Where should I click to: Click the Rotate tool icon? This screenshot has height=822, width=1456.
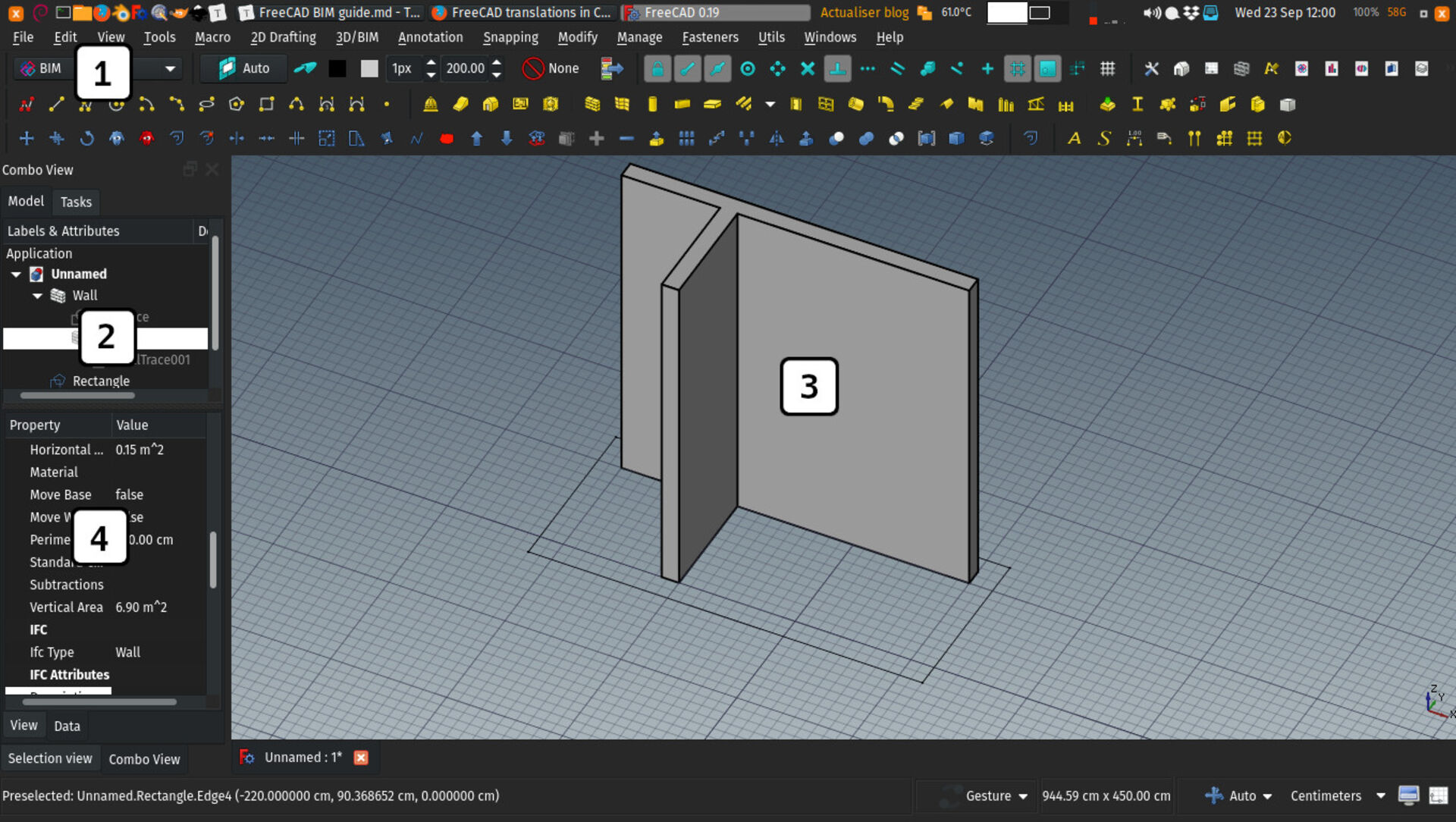point(86,138)
